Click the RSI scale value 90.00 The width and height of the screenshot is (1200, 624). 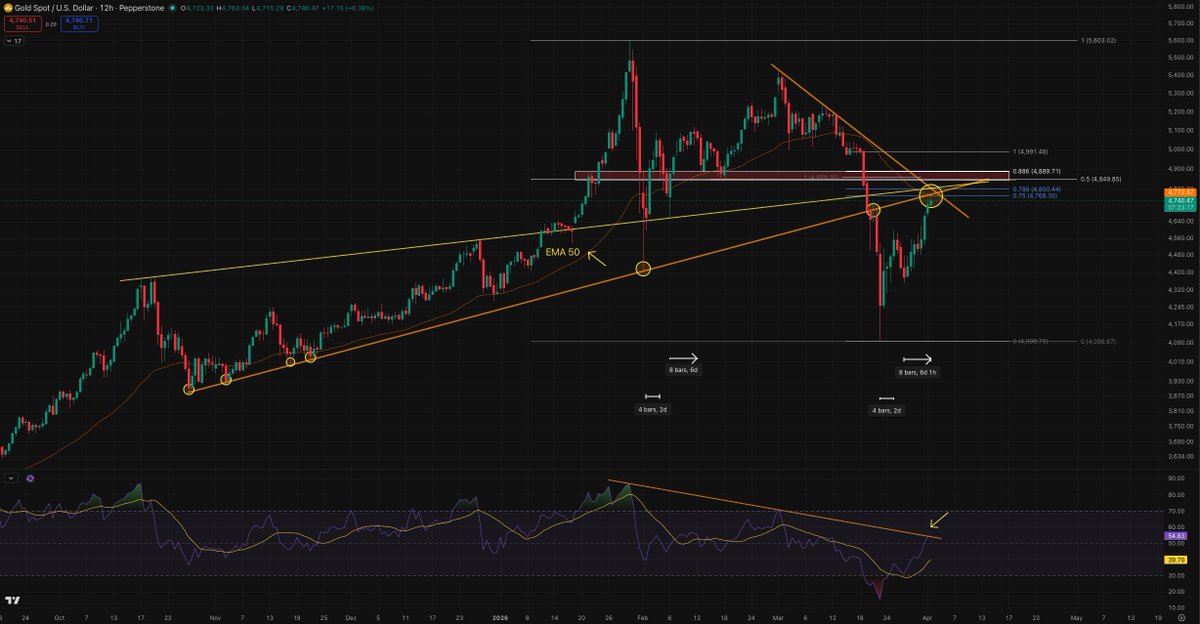(x=1176, y=480)
